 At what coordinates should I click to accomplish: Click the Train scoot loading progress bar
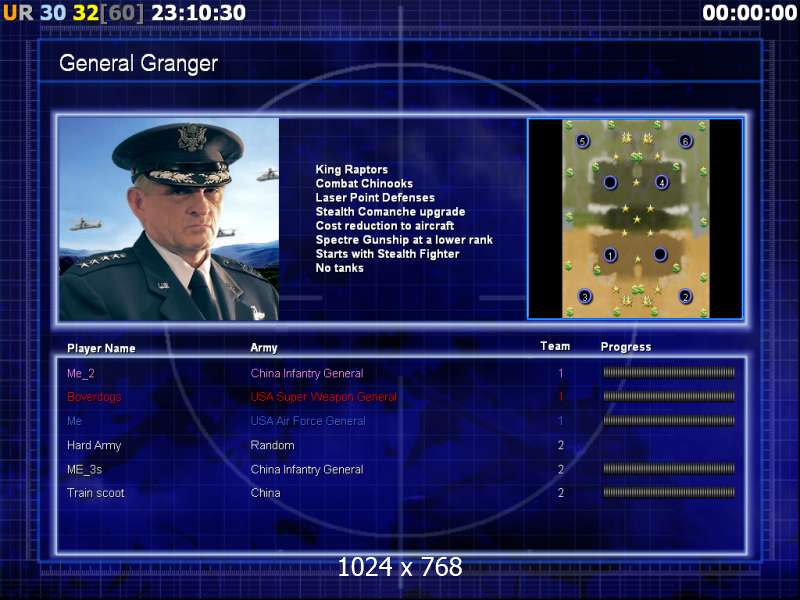pos(669,493)
